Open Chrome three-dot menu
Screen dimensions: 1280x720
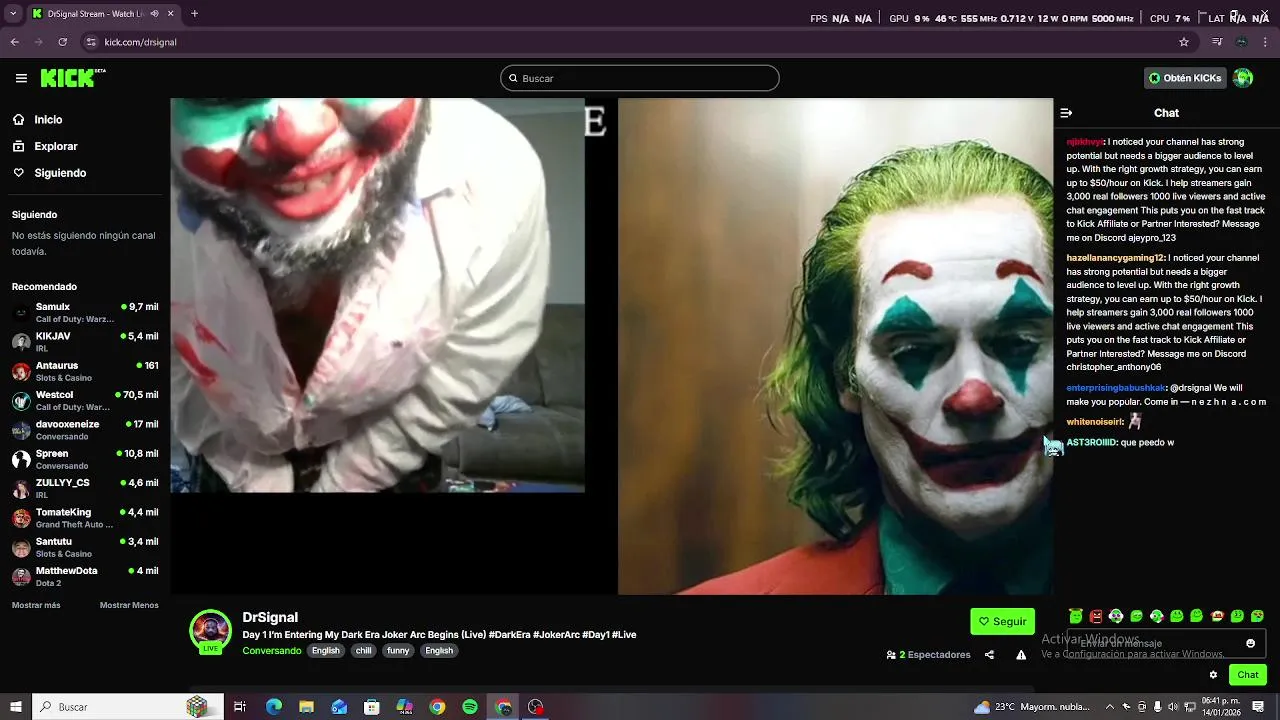1266,42
